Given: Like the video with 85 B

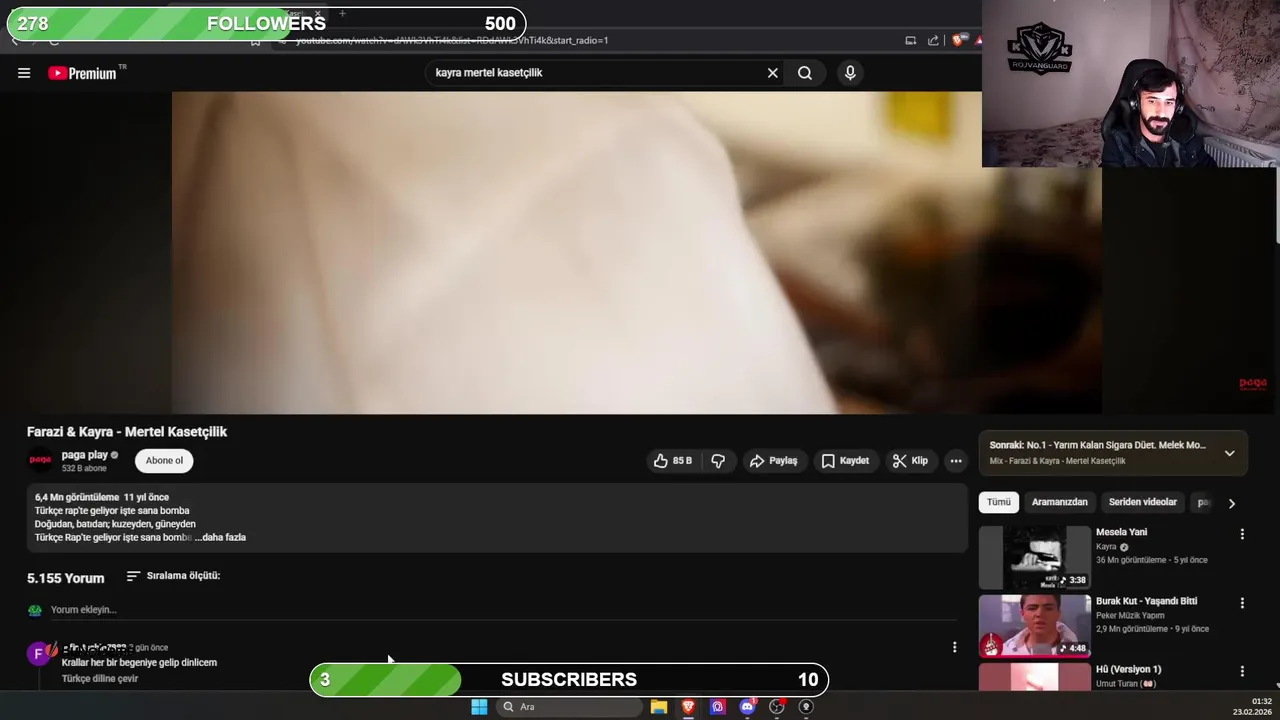Looking at the screenshot, I should point(673,461).
